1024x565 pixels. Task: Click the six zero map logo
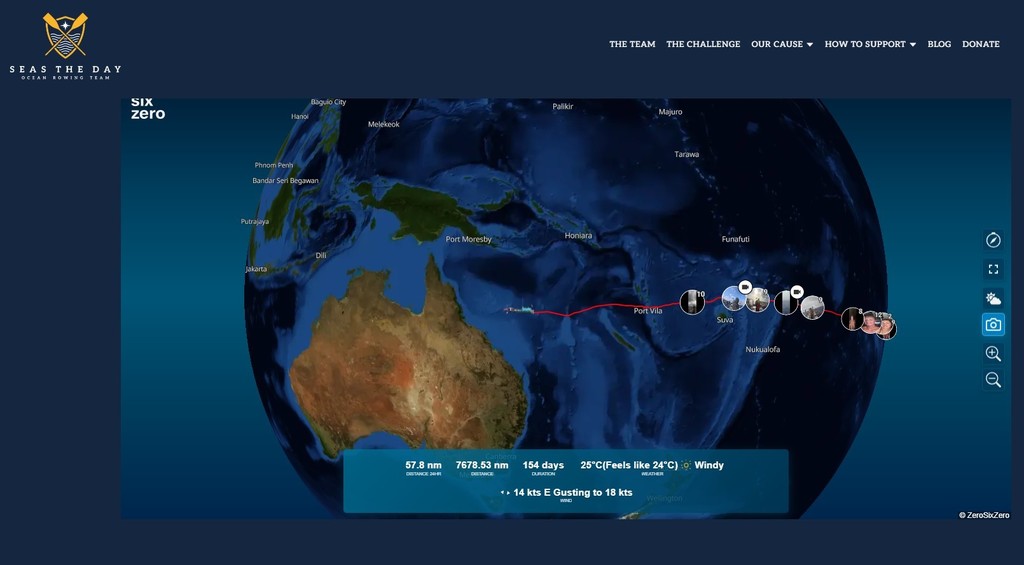click(x=147, y=108)
